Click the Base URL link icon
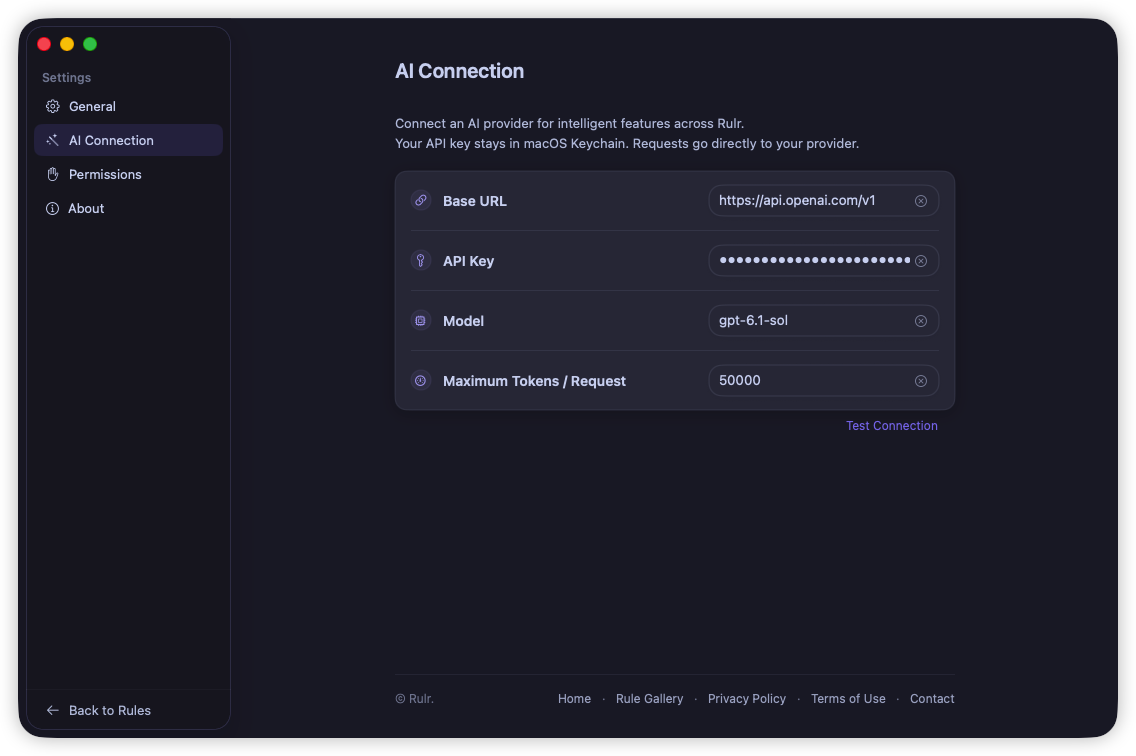Image resolution: width=1136 pixels, height=756 pixels. point(421,200)
